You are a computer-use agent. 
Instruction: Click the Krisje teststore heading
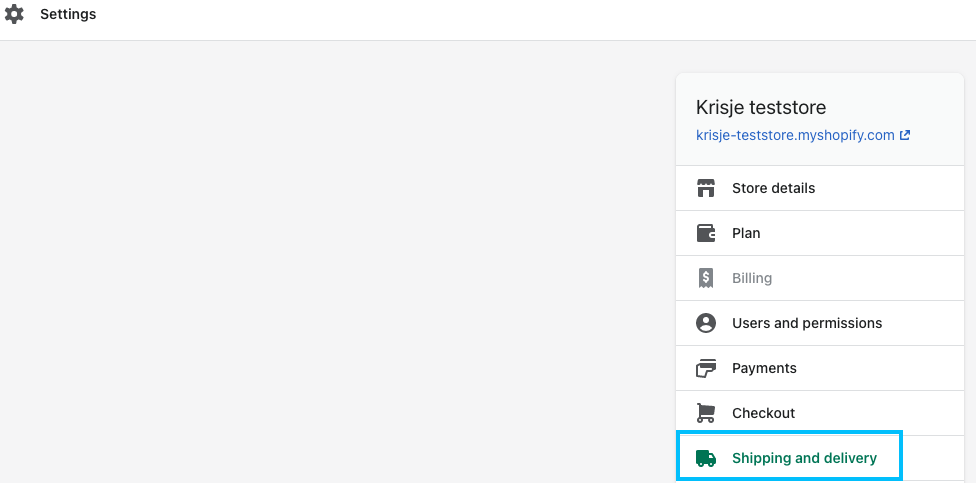[761, 108]
